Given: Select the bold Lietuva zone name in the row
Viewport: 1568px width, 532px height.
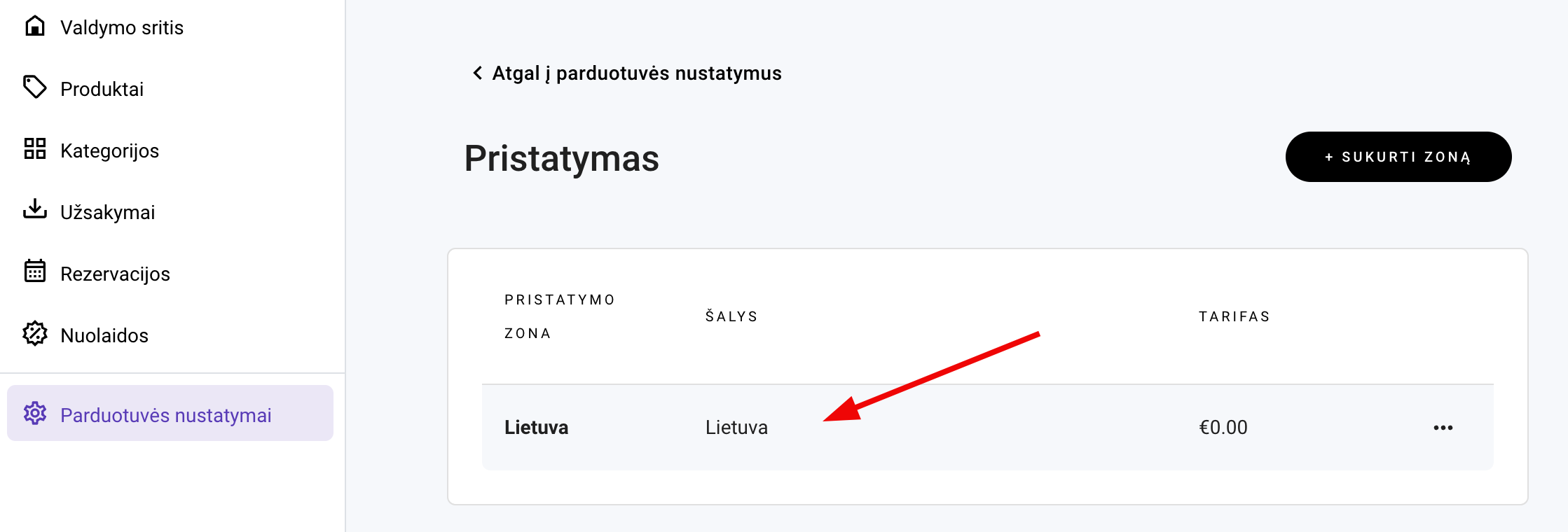Looking at the screenshot, I should click(x=536, y=428).
